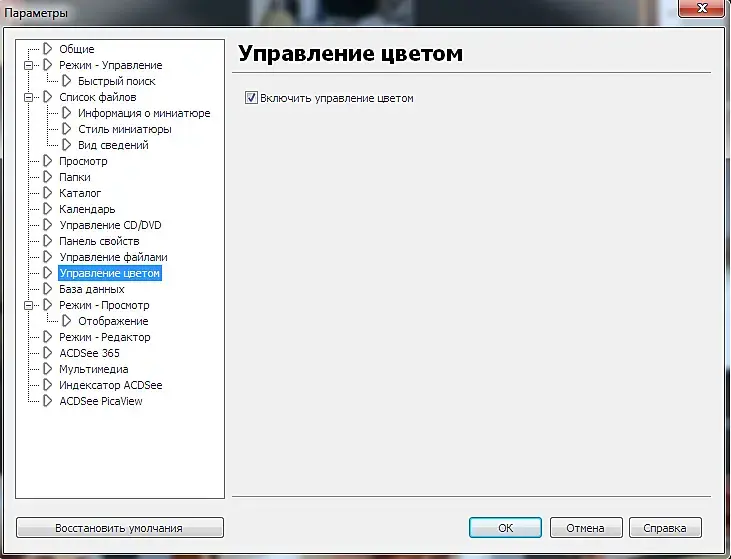Open the Папки settings page
Viewport: 731px width, 559px height.
pyautogui.click(x=75, y=177)
